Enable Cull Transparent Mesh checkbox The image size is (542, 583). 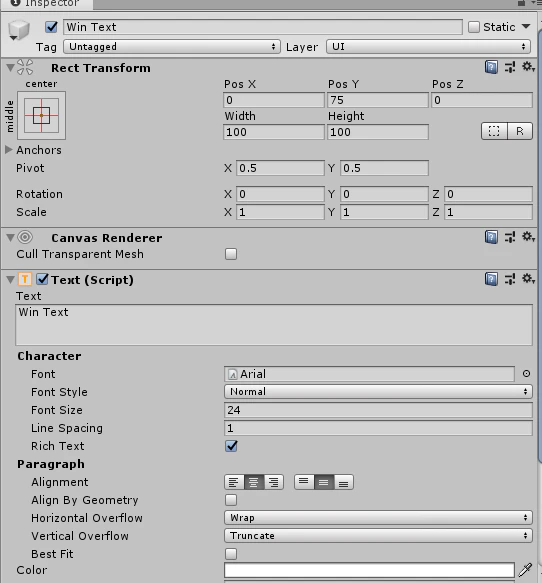(231, 254)
